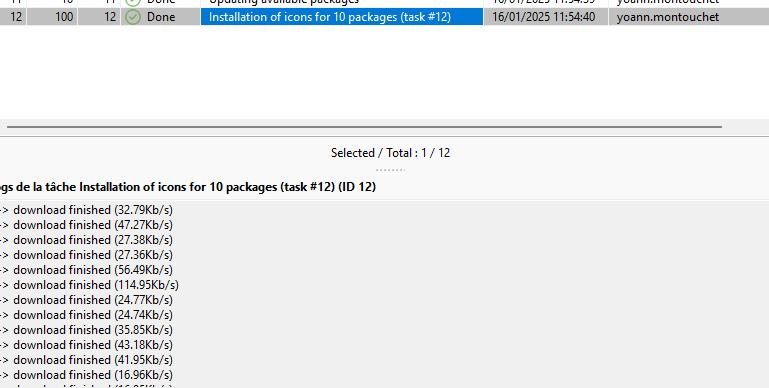The width and height of the screenshot is (769, 388).
Task: Select log line 'download finished (24.77Kb/s)'
Action: coord(86,300)
